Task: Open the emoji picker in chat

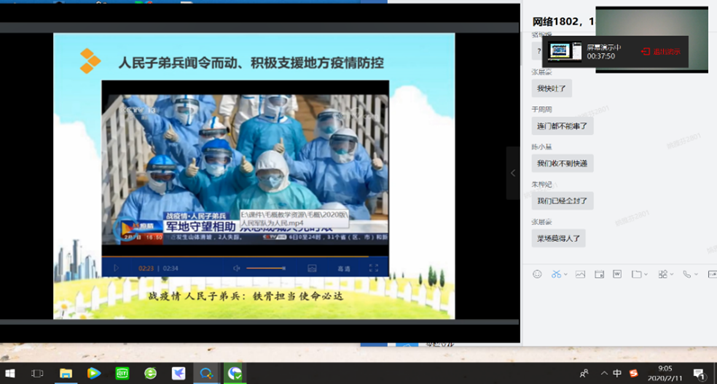Action: click(537, 274)
